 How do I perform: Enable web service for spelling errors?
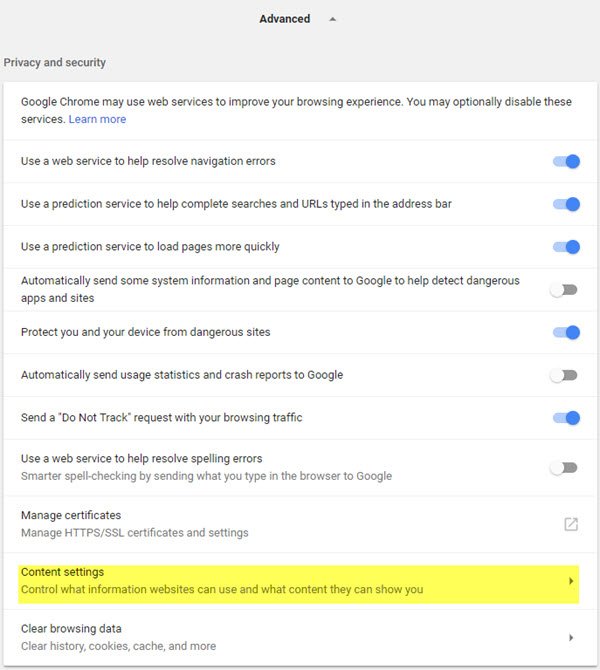[x=565, y=467]
